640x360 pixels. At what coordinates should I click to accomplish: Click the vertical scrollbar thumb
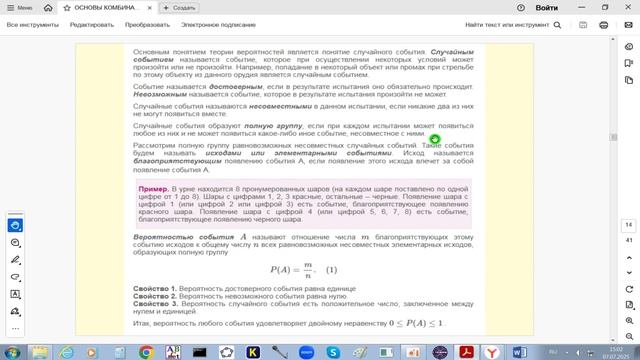[613, 137]
